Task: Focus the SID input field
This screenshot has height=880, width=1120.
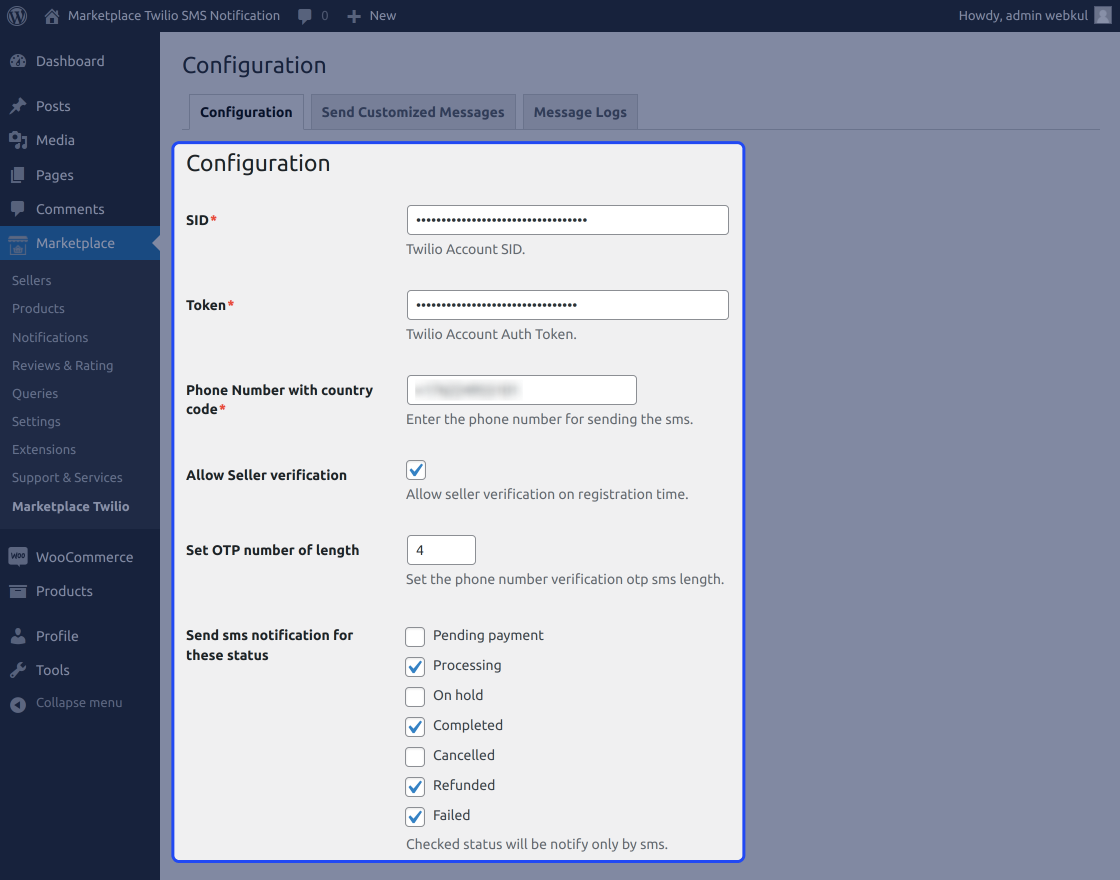Action: coord(568,220)
